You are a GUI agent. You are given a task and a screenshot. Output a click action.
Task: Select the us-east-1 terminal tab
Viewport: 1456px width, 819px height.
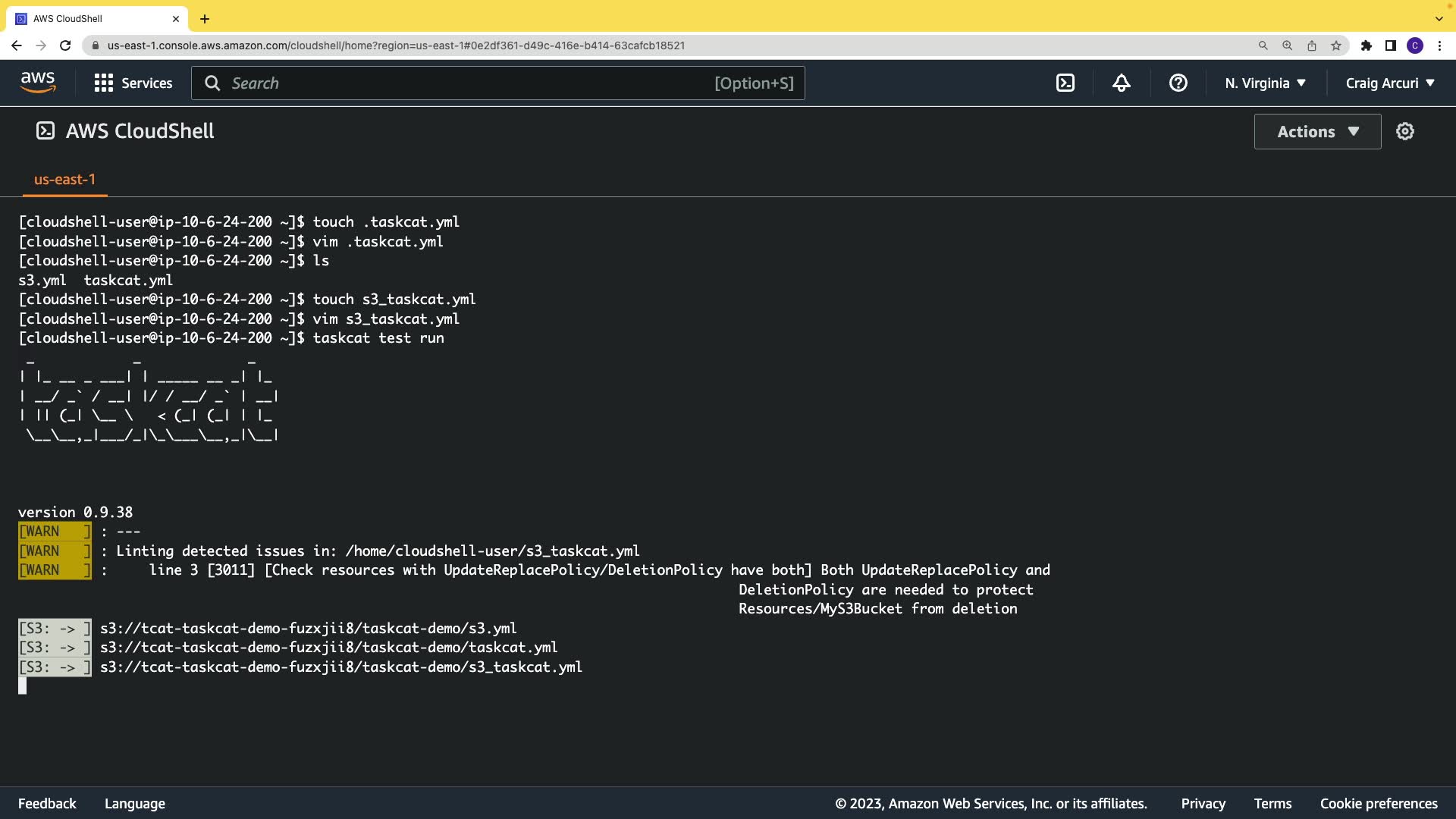[x=64, y=180]
